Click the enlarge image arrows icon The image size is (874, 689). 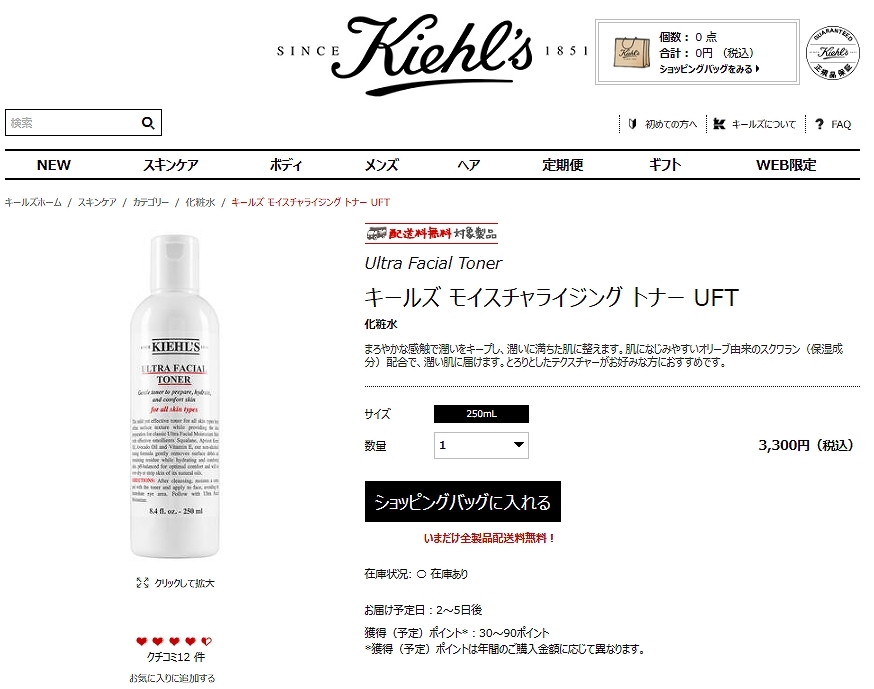tap(142, 583)
